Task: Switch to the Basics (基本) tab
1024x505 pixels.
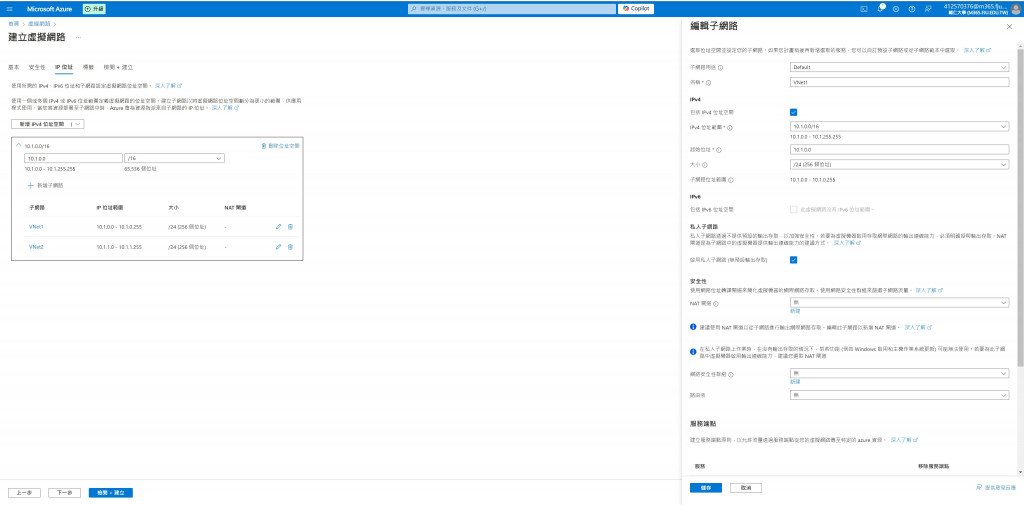Action: tap(14, 67)
